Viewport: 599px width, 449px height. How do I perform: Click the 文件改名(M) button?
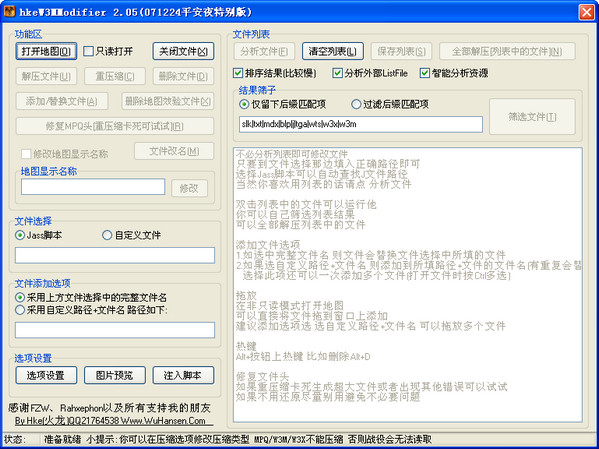point(174,151)
